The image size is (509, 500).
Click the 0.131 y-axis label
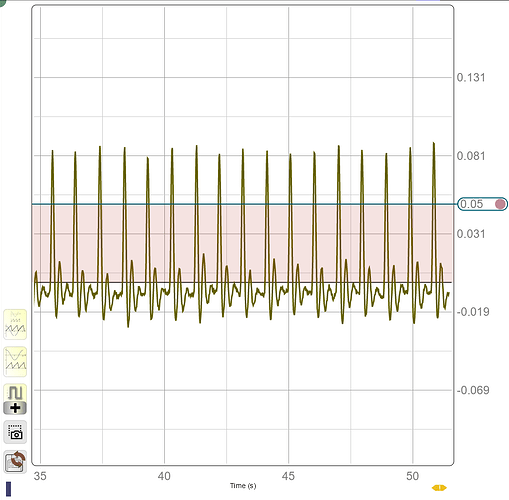471,77
